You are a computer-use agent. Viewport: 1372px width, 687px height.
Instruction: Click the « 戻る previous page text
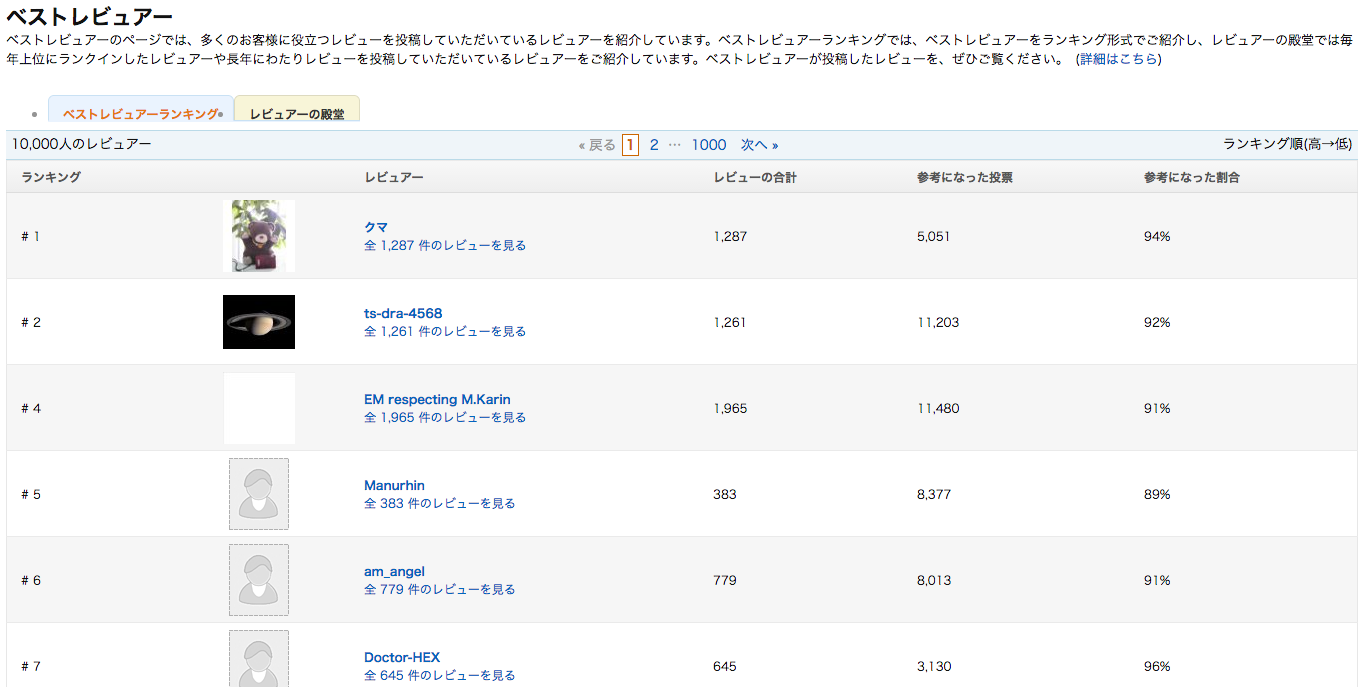click(x=597, y=145)
